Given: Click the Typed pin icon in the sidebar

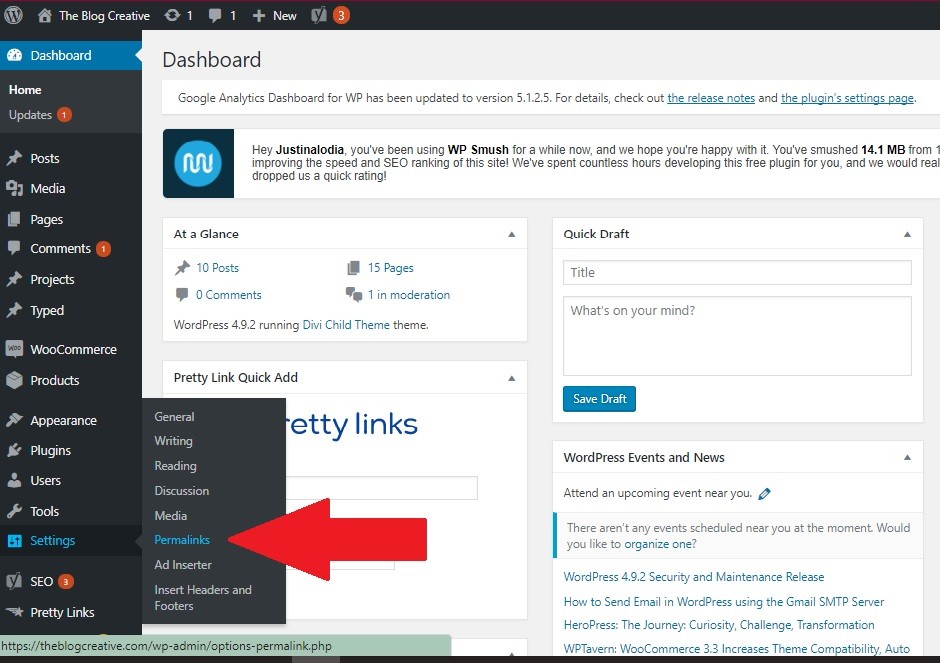Looking at the screenshot, I should point(14,310).
